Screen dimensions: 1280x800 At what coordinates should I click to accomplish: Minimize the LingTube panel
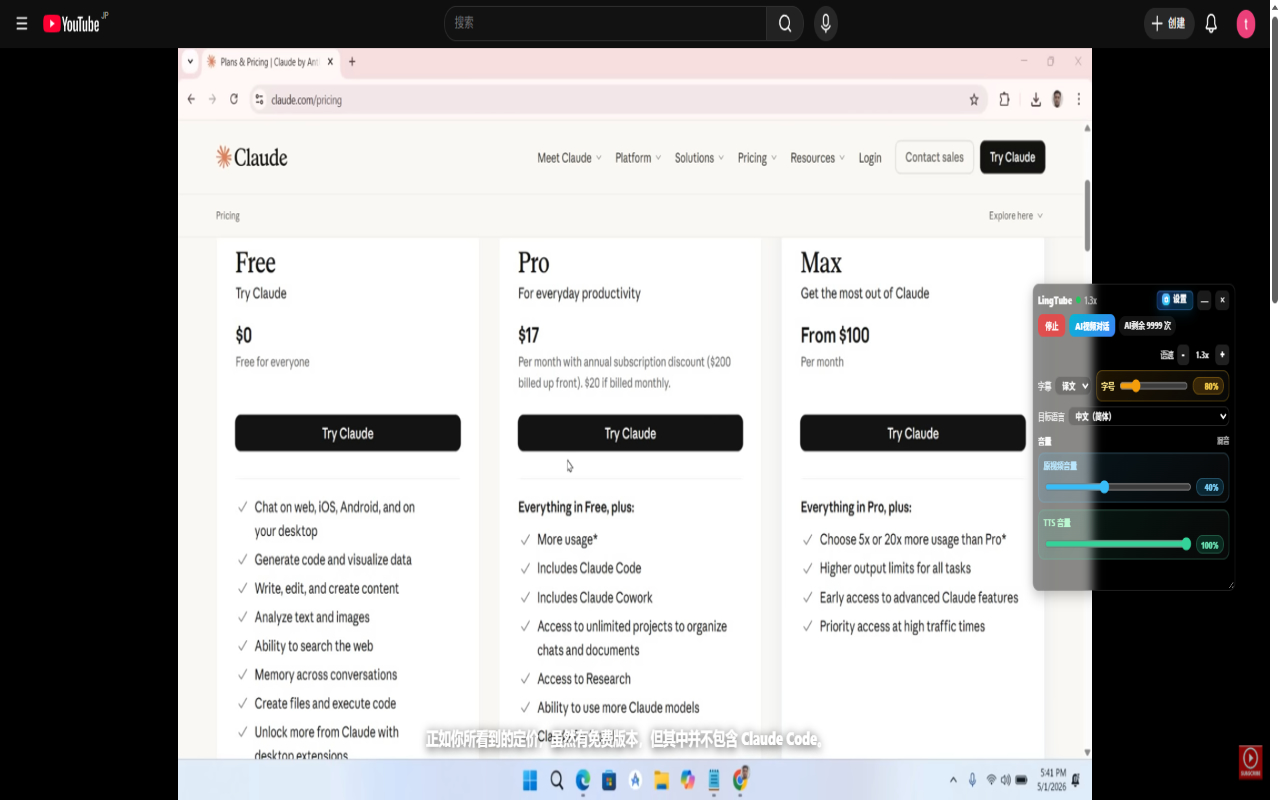tap(1204, 300)
